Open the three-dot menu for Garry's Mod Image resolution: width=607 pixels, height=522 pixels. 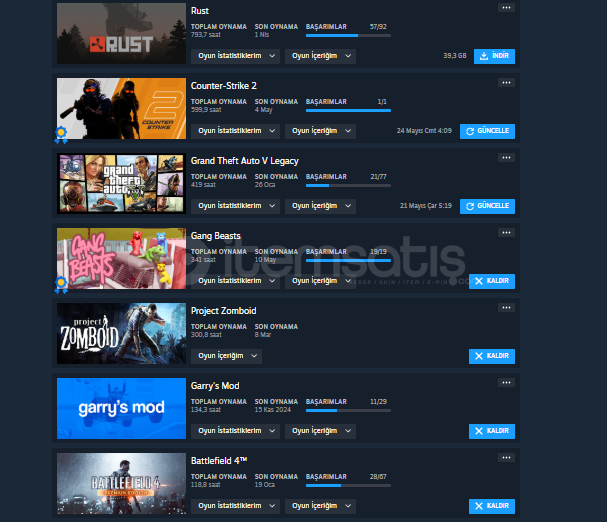506,383
